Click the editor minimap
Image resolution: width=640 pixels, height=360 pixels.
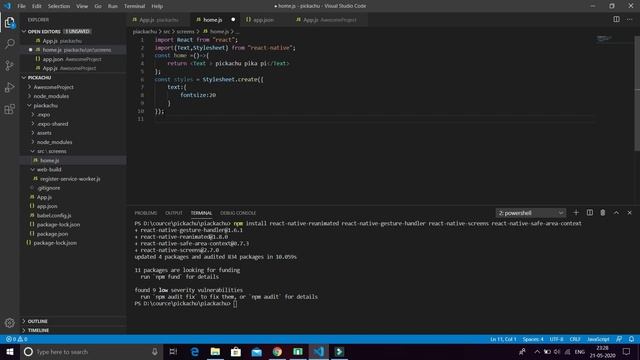(x=604, y=39)
